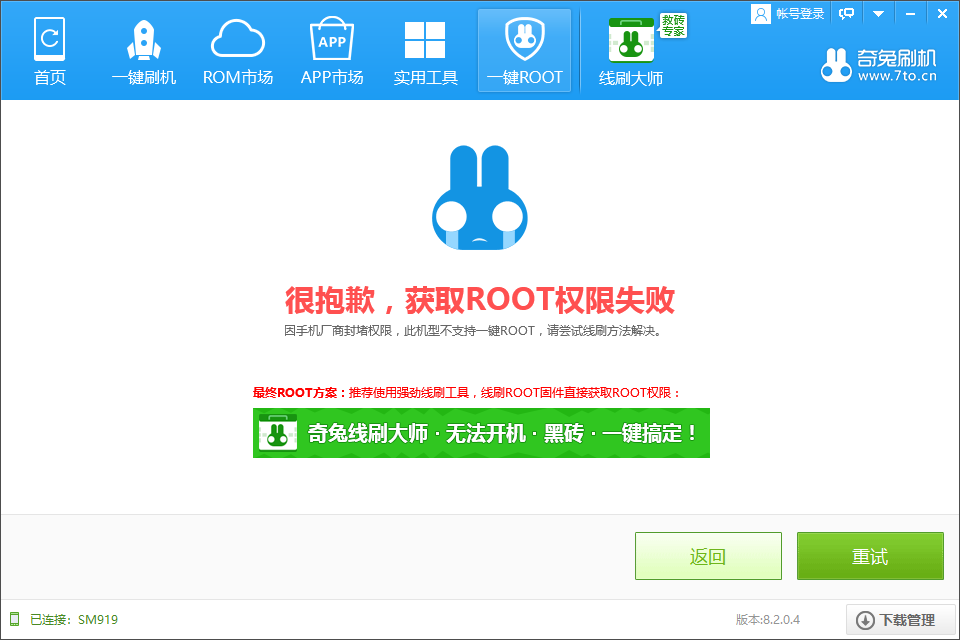The width and height of the screenshot is (960, 640).
Task: Click the 因手机厂商封堵权限 explanation text
Action: click(x=473, y=331)
